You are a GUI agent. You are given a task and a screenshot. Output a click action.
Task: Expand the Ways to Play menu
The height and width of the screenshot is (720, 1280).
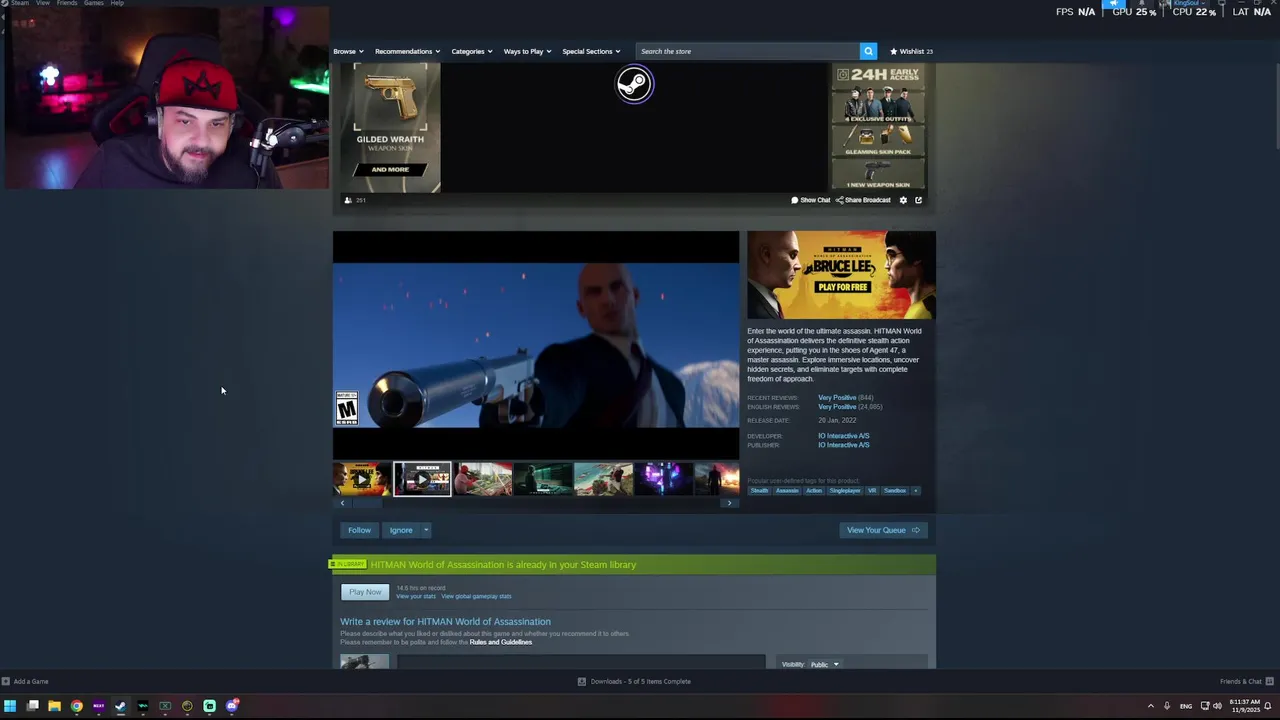527,51
